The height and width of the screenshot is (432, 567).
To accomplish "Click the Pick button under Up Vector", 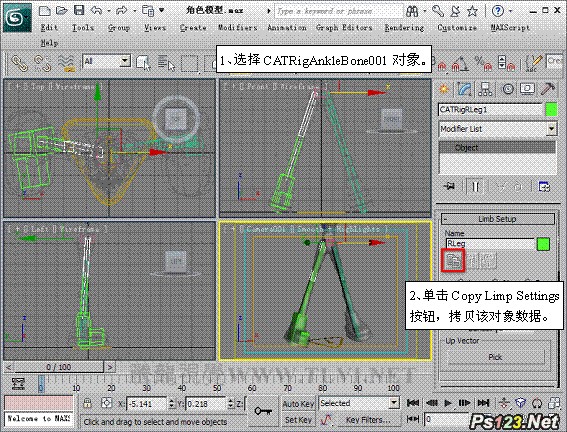I will [496, 357].
